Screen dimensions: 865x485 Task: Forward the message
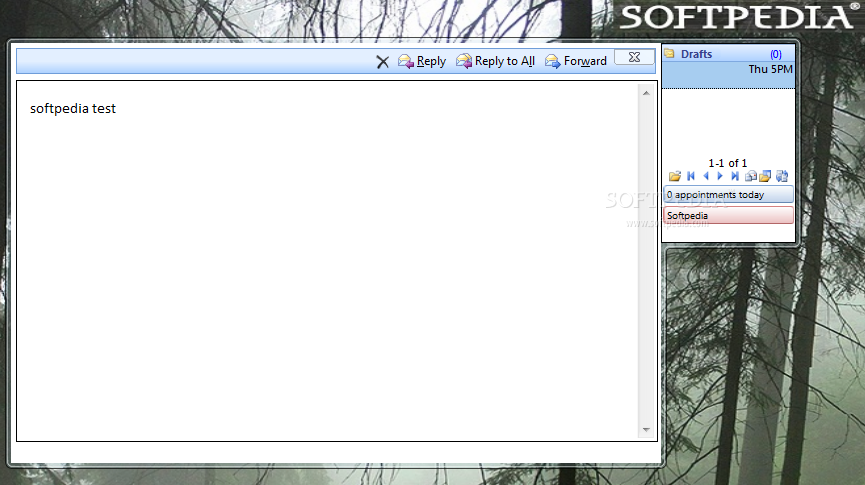(575, 61)
